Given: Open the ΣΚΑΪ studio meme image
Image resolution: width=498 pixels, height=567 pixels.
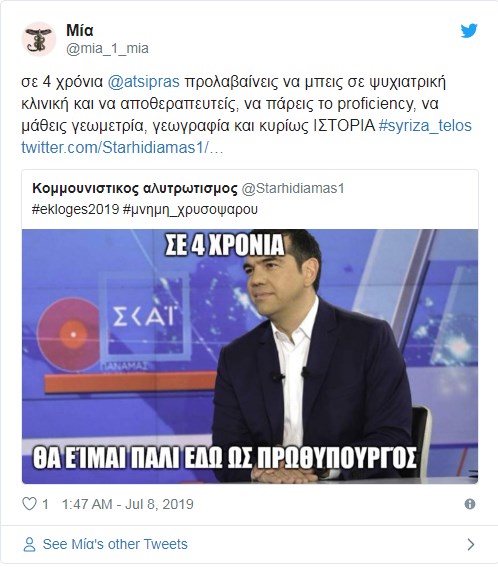Looking at the screenshot, I should click(x=250, y=356).
